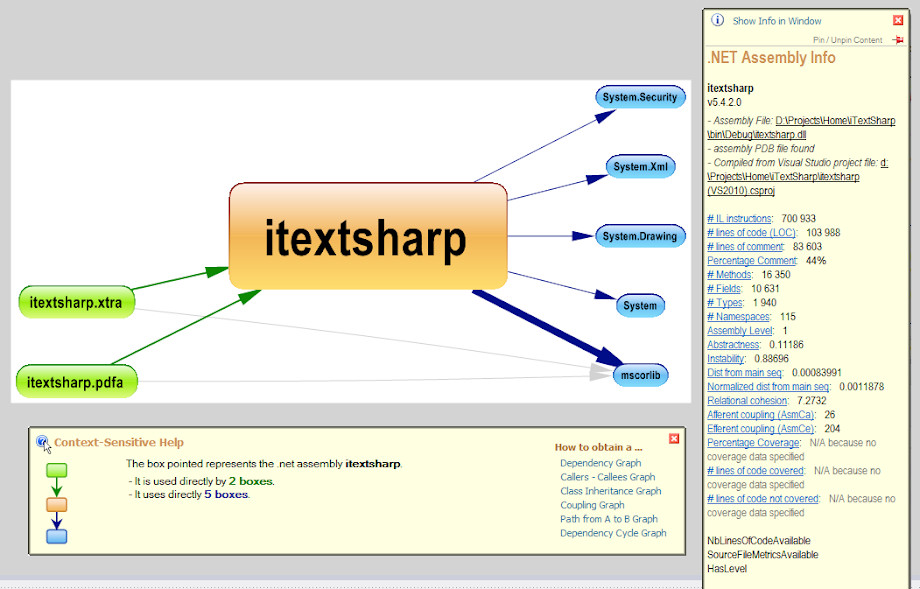Viewport: 920px width, 589px height.
Task: Click '5 boxes' in help text
Action: pyautogui.click(x=226, y=495)
